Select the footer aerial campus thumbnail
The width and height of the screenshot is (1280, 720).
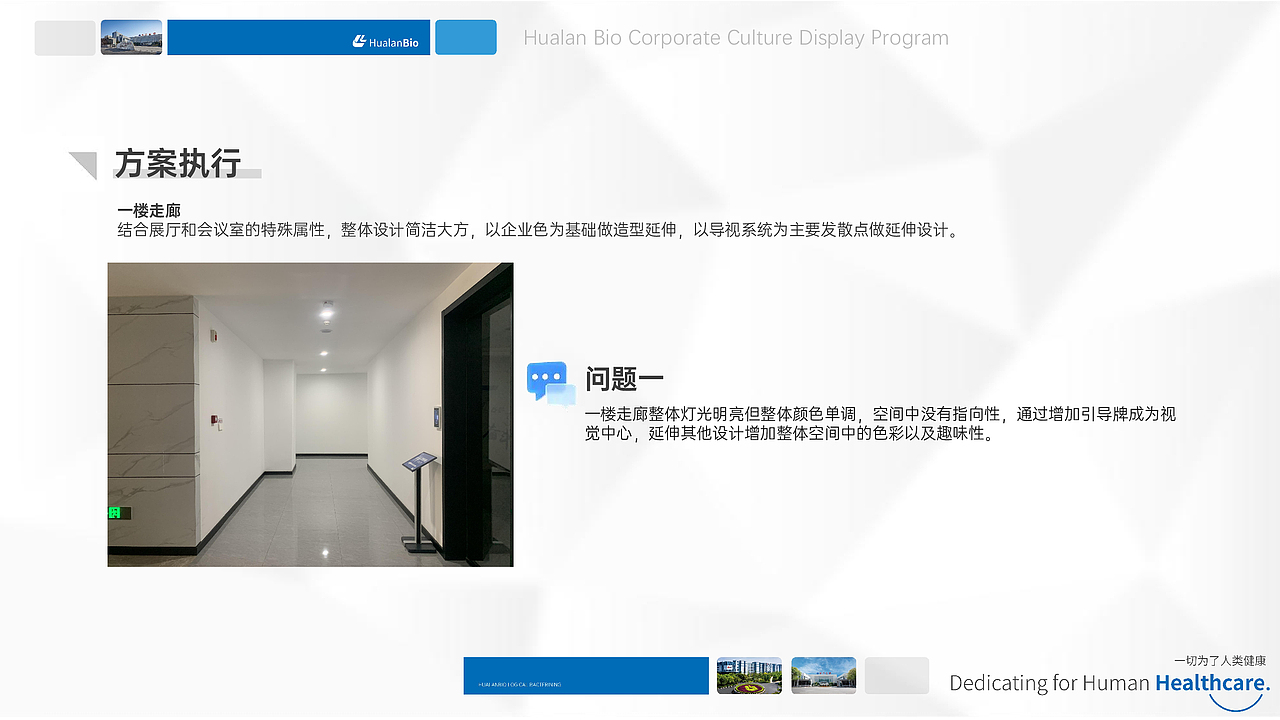749,676
